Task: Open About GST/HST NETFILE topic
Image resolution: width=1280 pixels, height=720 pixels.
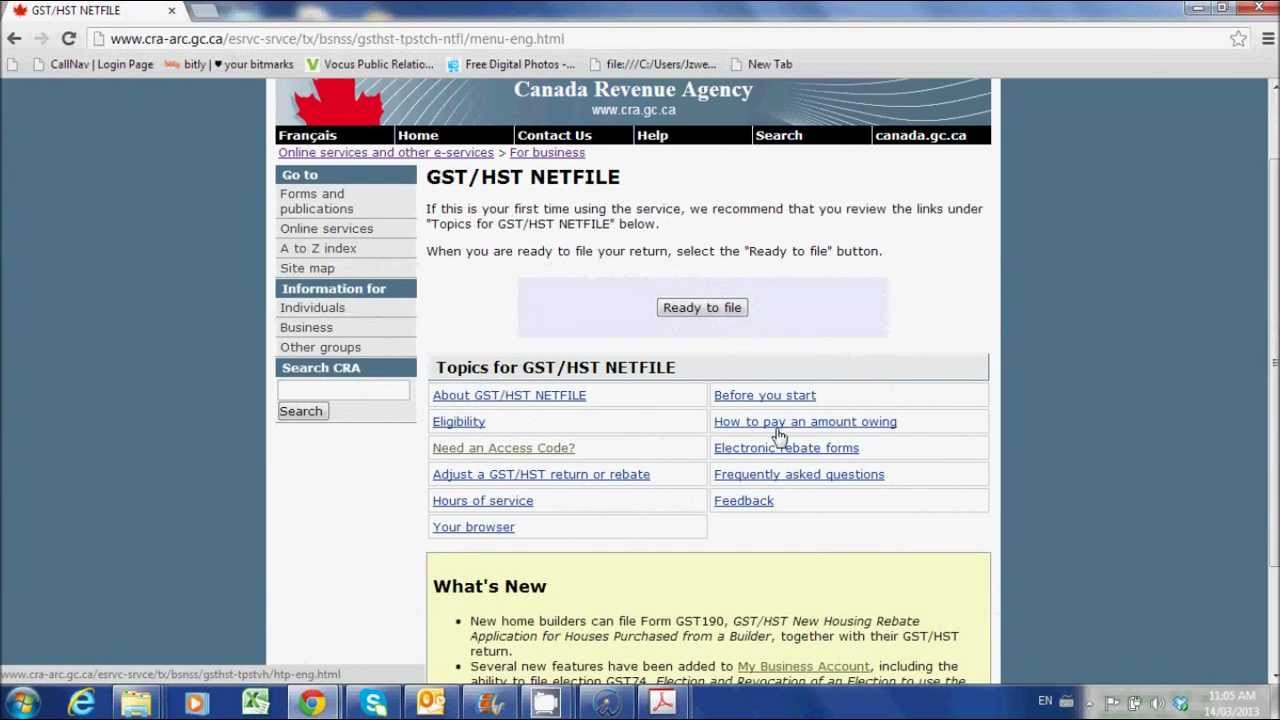Action: click(x=509, y=395)
